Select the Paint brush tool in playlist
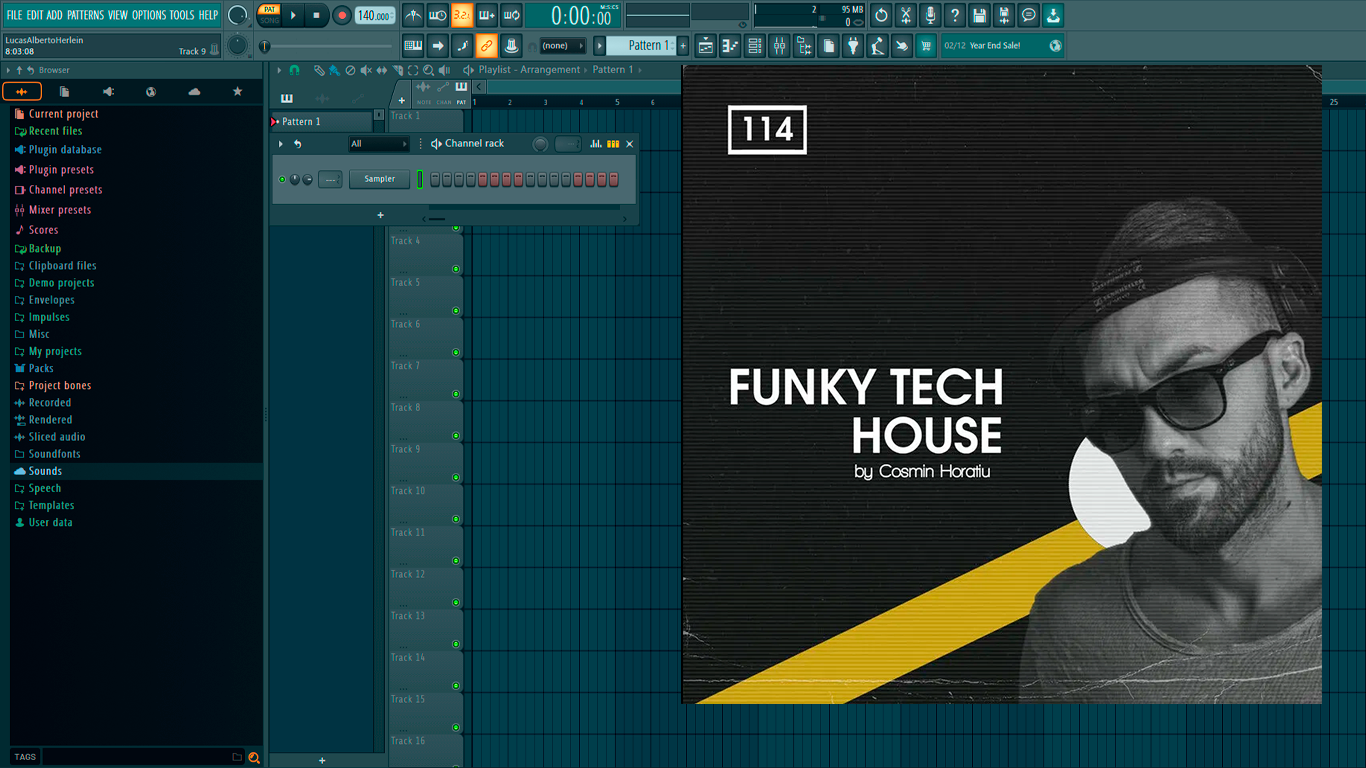Image resolution: width=1366 pixels, height=768 pixels. (x=334, y=70)
